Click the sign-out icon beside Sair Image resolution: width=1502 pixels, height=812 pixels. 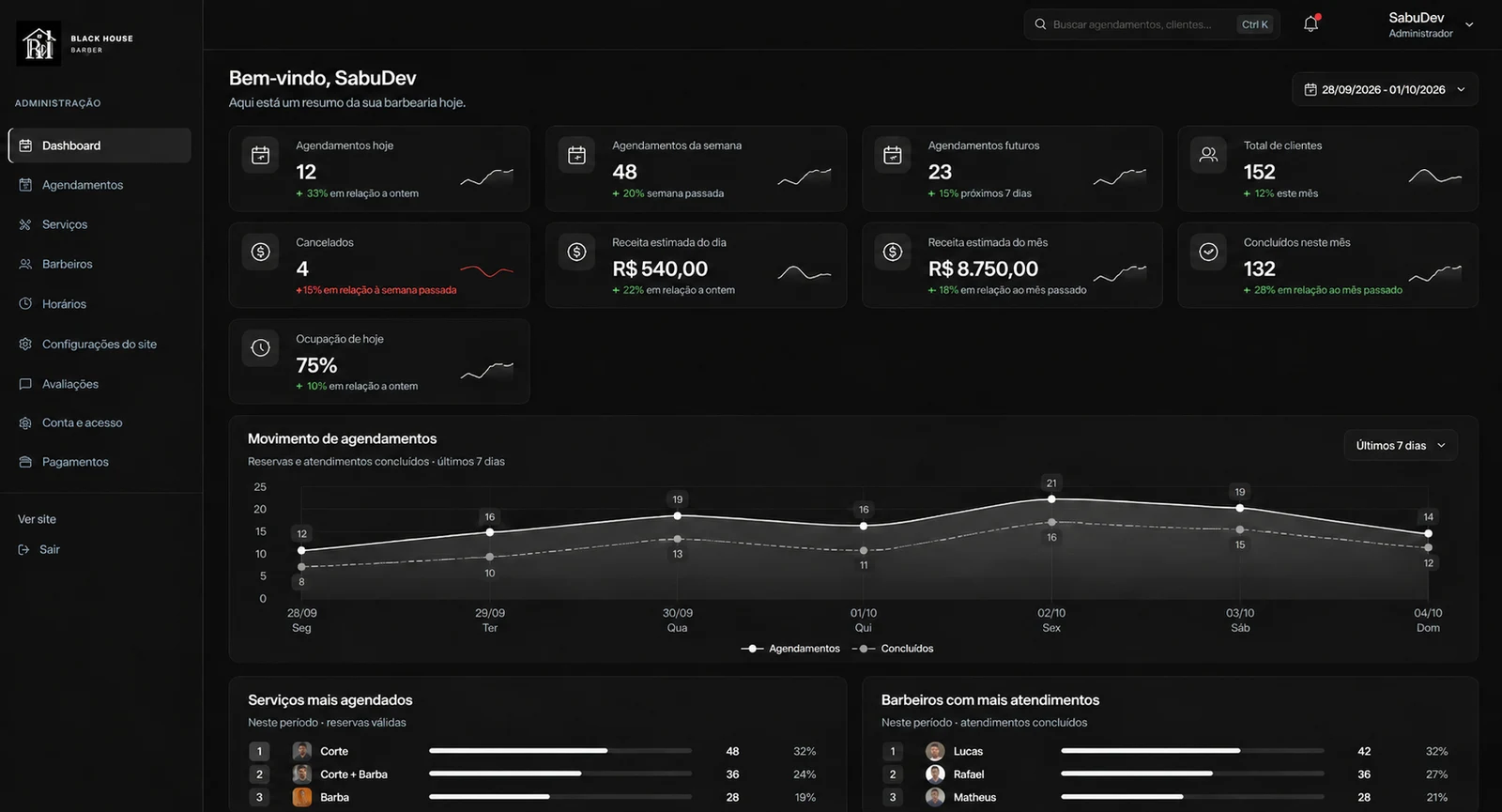[x=23, y=549]
